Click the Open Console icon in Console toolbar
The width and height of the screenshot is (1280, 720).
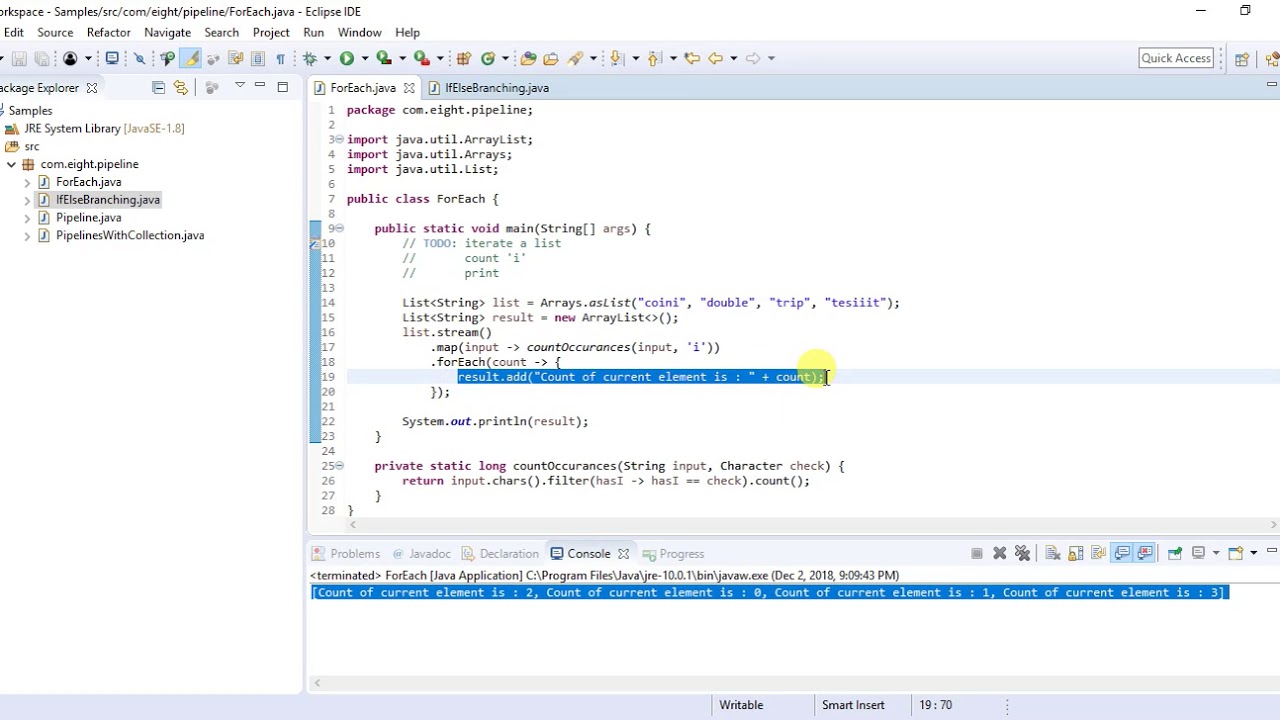[x=1236, y=553]
